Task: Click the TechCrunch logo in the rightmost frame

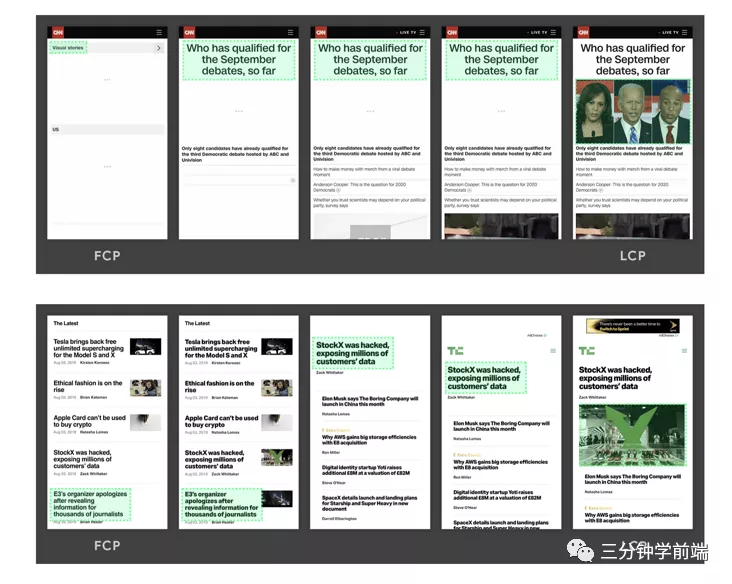Action: tap(585, 351)
